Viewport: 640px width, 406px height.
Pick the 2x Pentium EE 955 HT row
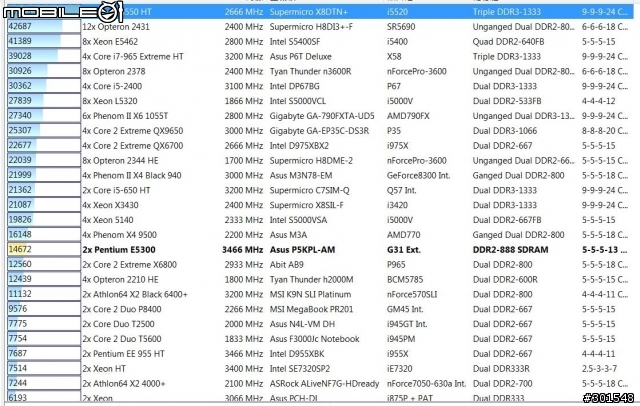(320, 354)
